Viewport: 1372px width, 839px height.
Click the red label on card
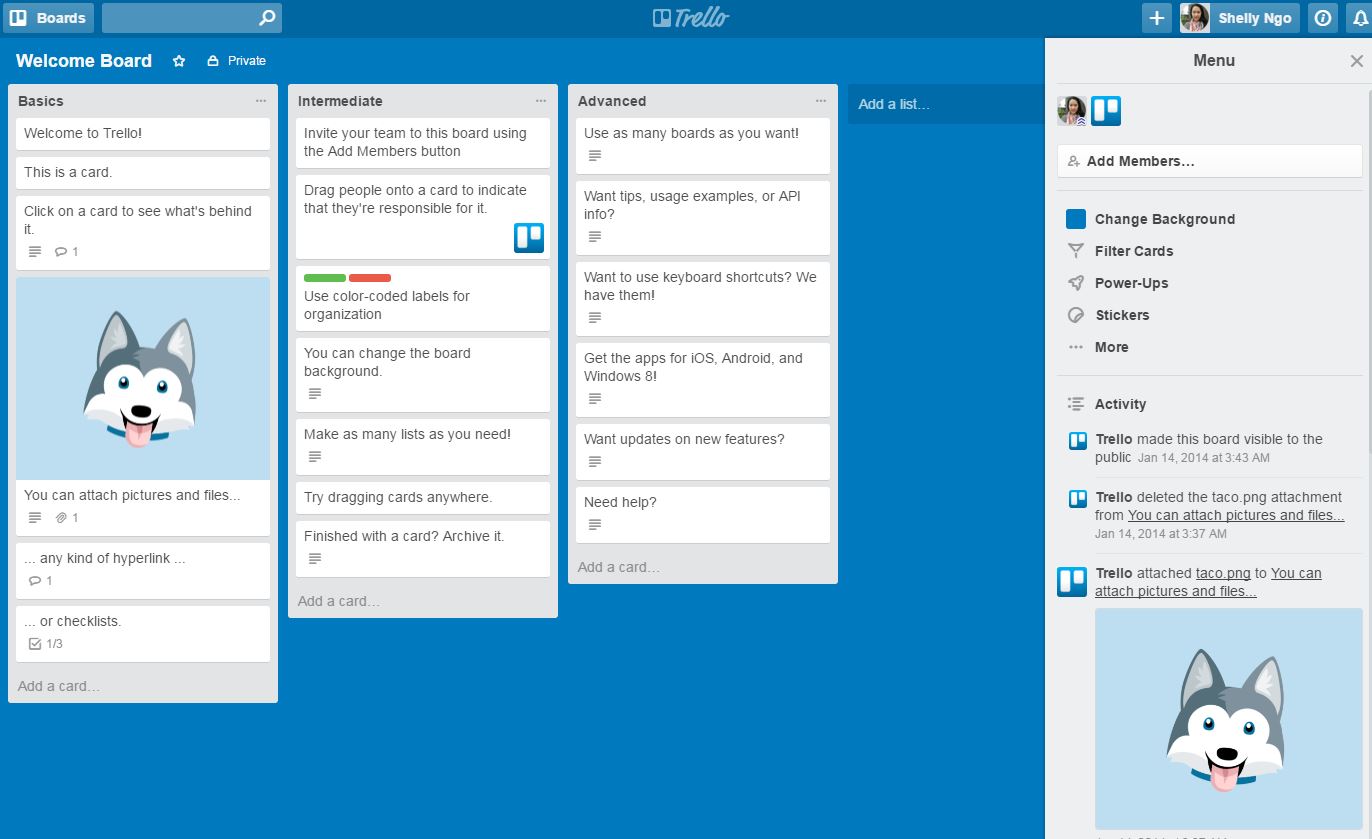(x=370, y=278)
